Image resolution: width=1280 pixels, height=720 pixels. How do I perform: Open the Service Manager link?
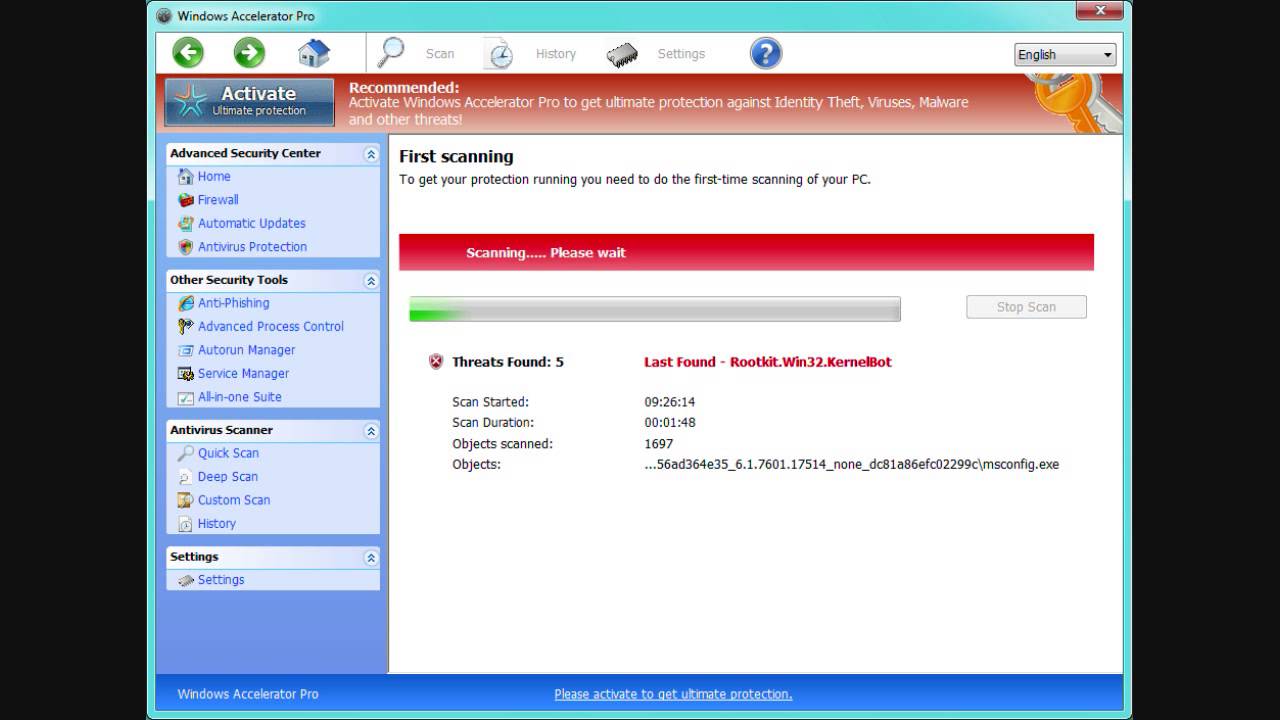[x=243, y=373]
